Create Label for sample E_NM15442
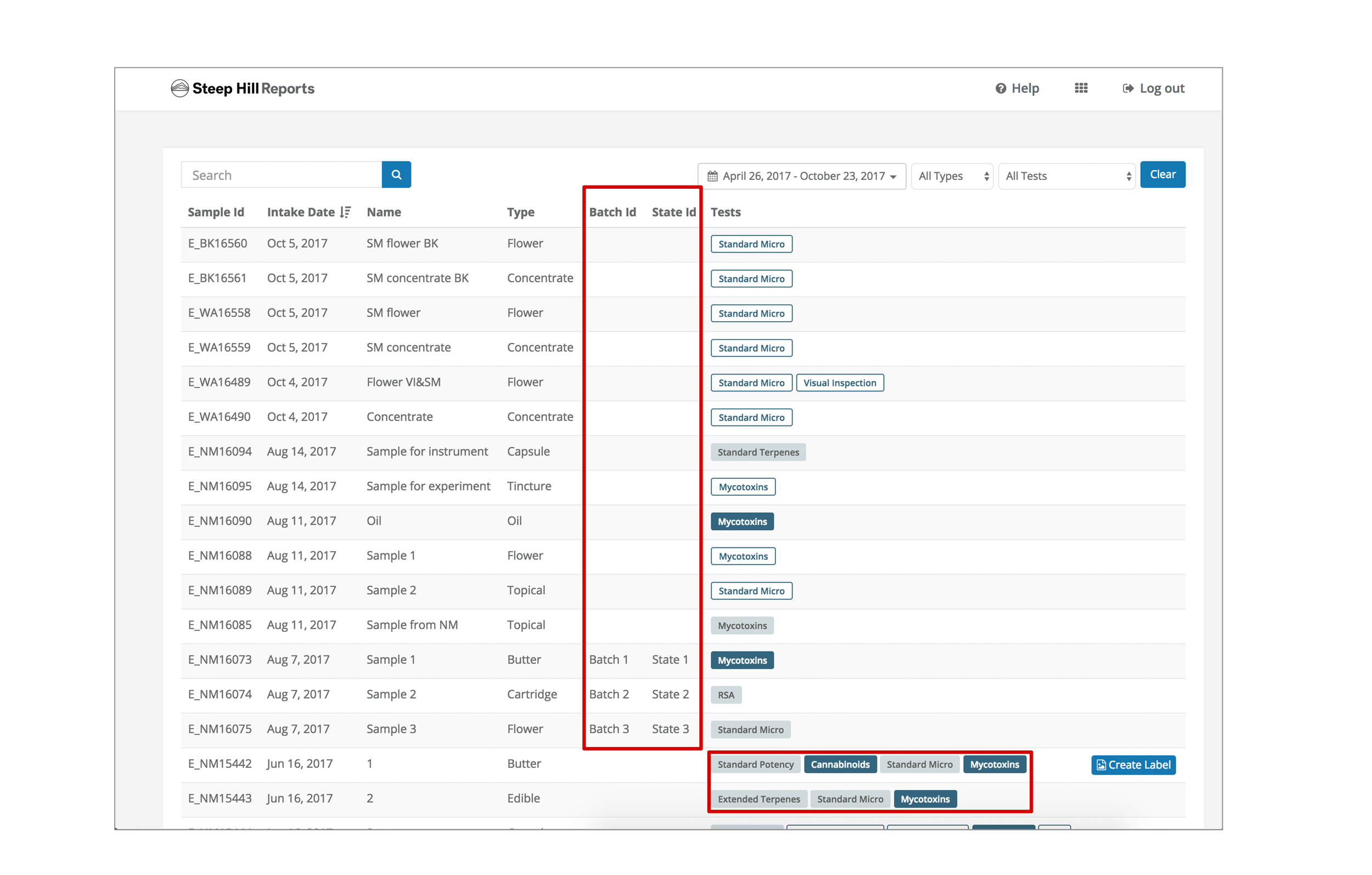Viewport: 1372px width, 875px height. [x=1133, y=765]
